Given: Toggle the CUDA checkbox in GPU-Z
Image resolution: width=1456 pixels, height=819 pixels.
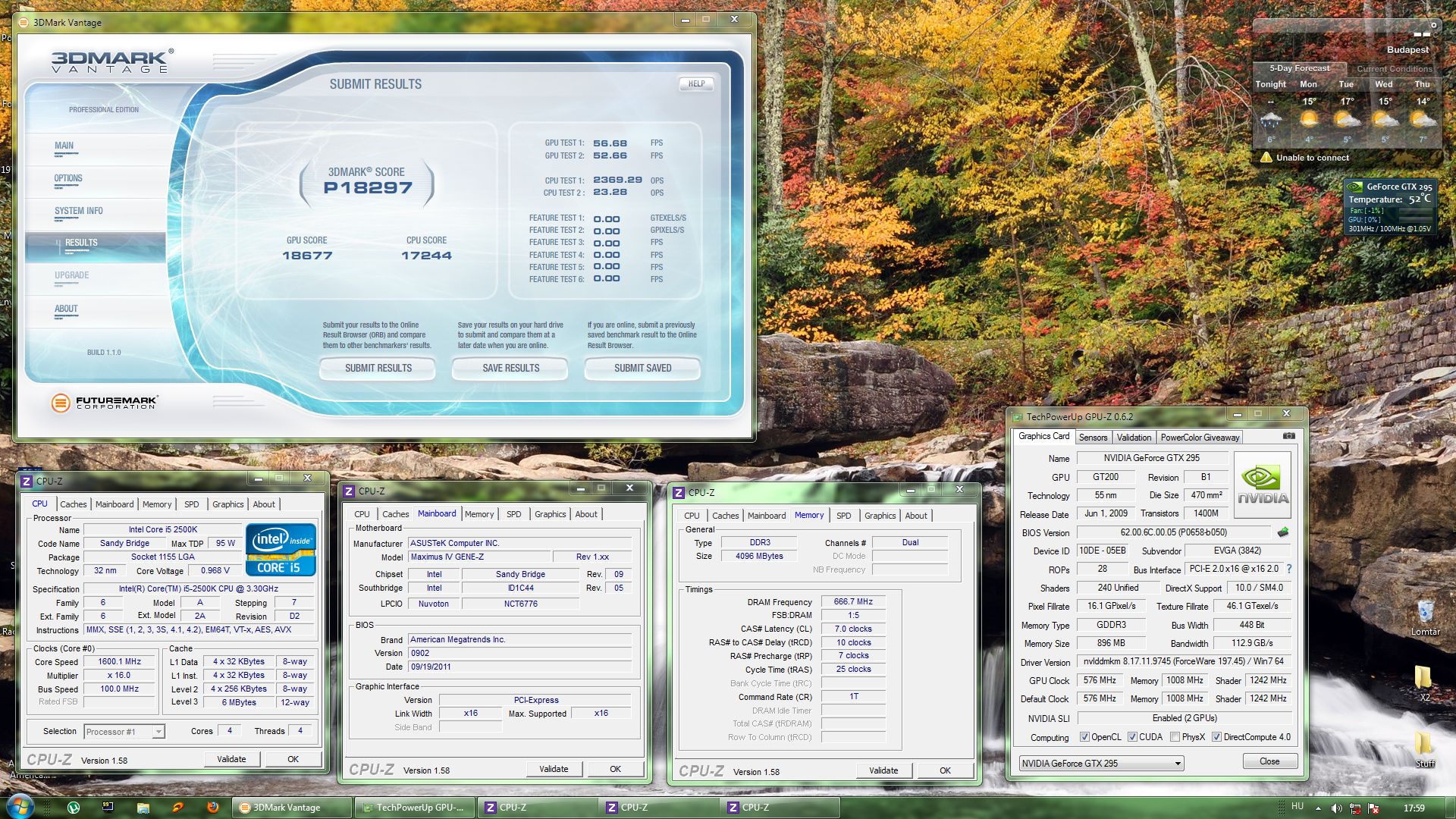Looking at the screenshot, I should coord(1132,737).
